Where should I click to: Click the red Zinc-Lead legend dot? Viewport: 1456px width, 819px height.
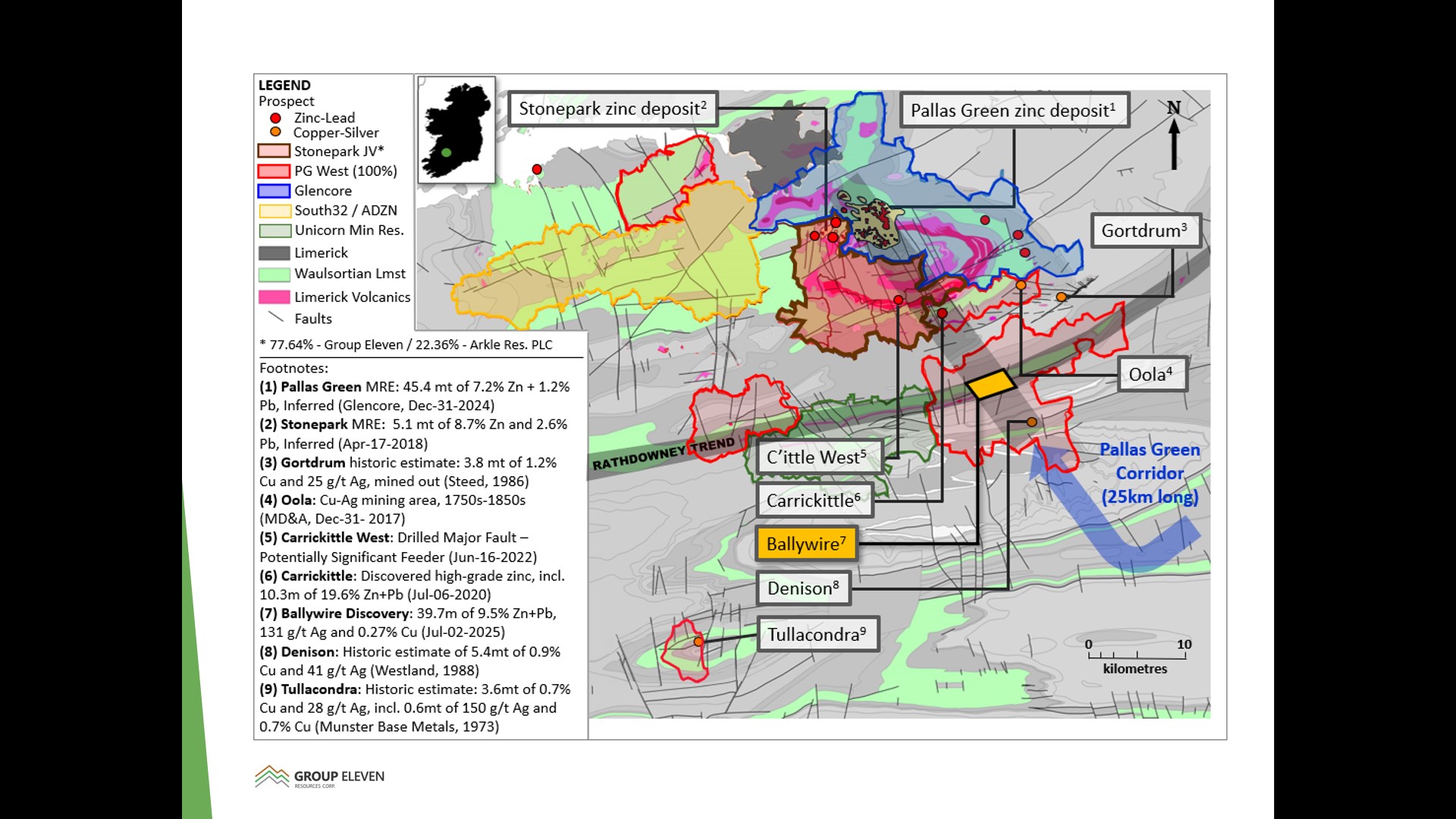275,118
